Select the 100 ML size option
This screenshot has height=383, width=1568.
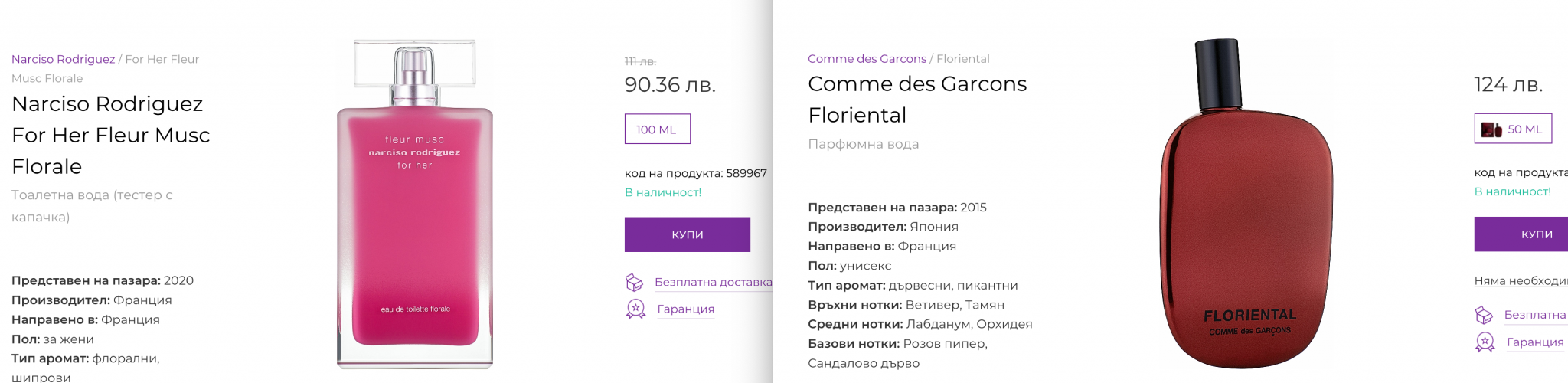[657, 129]
